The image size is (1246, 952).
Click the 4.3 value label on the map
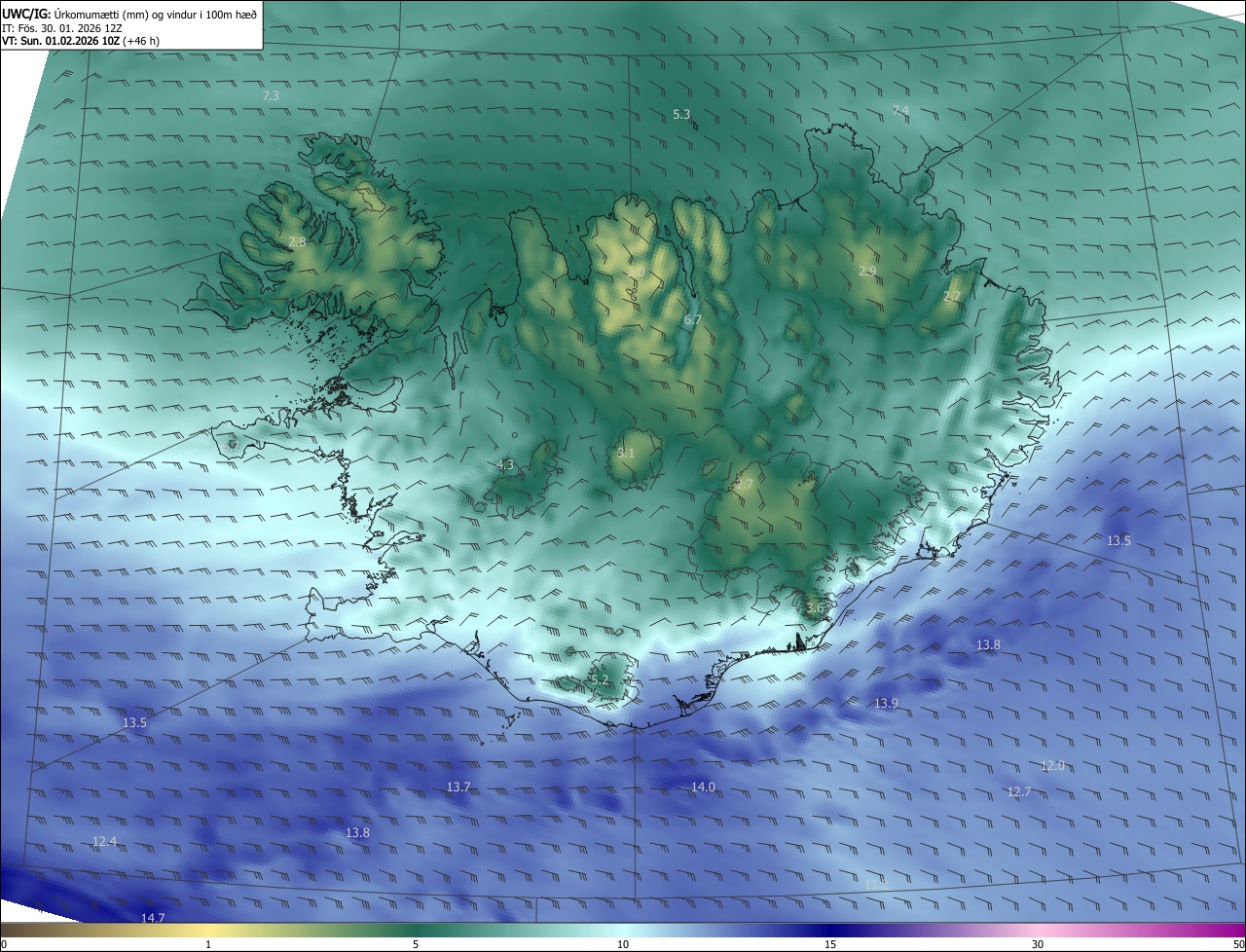point(505,464)
